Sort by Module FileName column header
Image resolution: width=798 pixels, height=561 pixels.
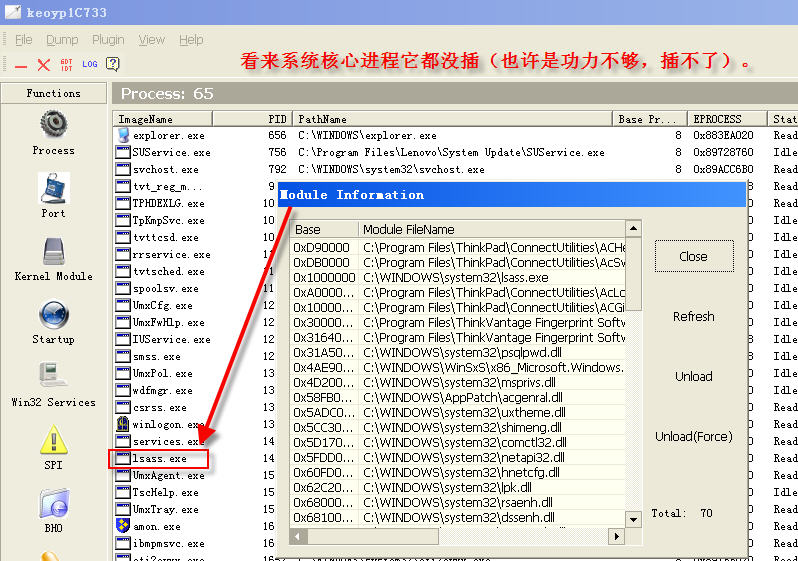(492, 230)
